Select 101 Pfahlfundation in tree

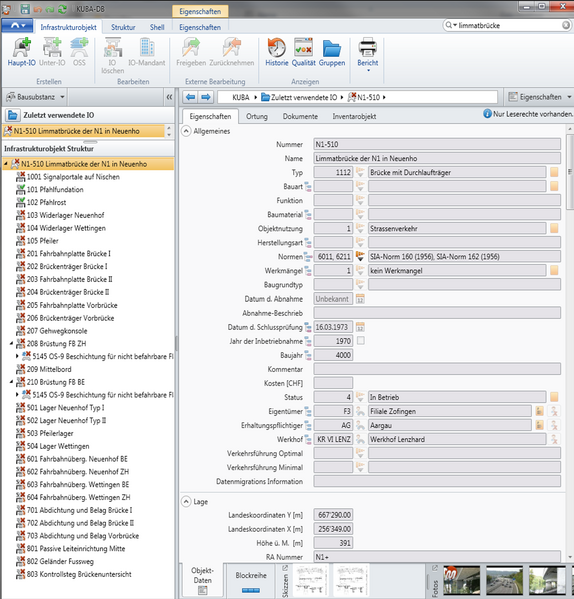pos(55,189)
